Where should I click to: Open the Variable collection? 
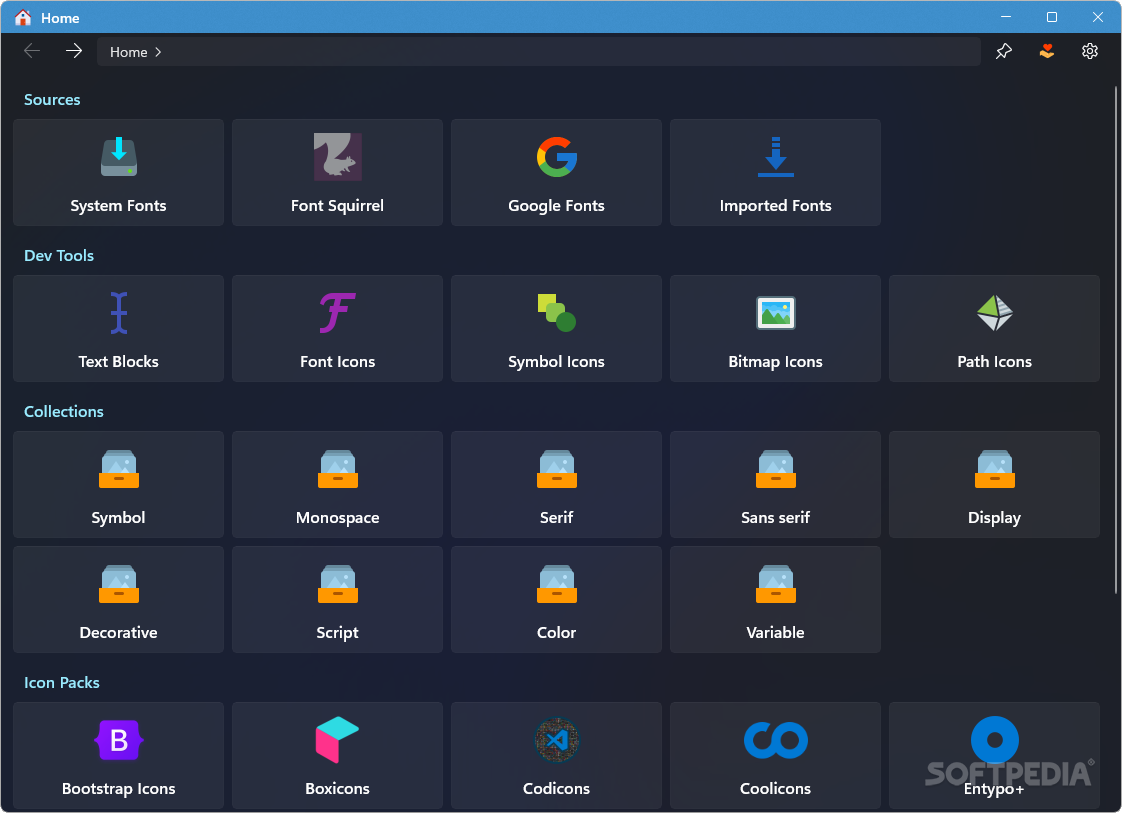click(775, 600)
